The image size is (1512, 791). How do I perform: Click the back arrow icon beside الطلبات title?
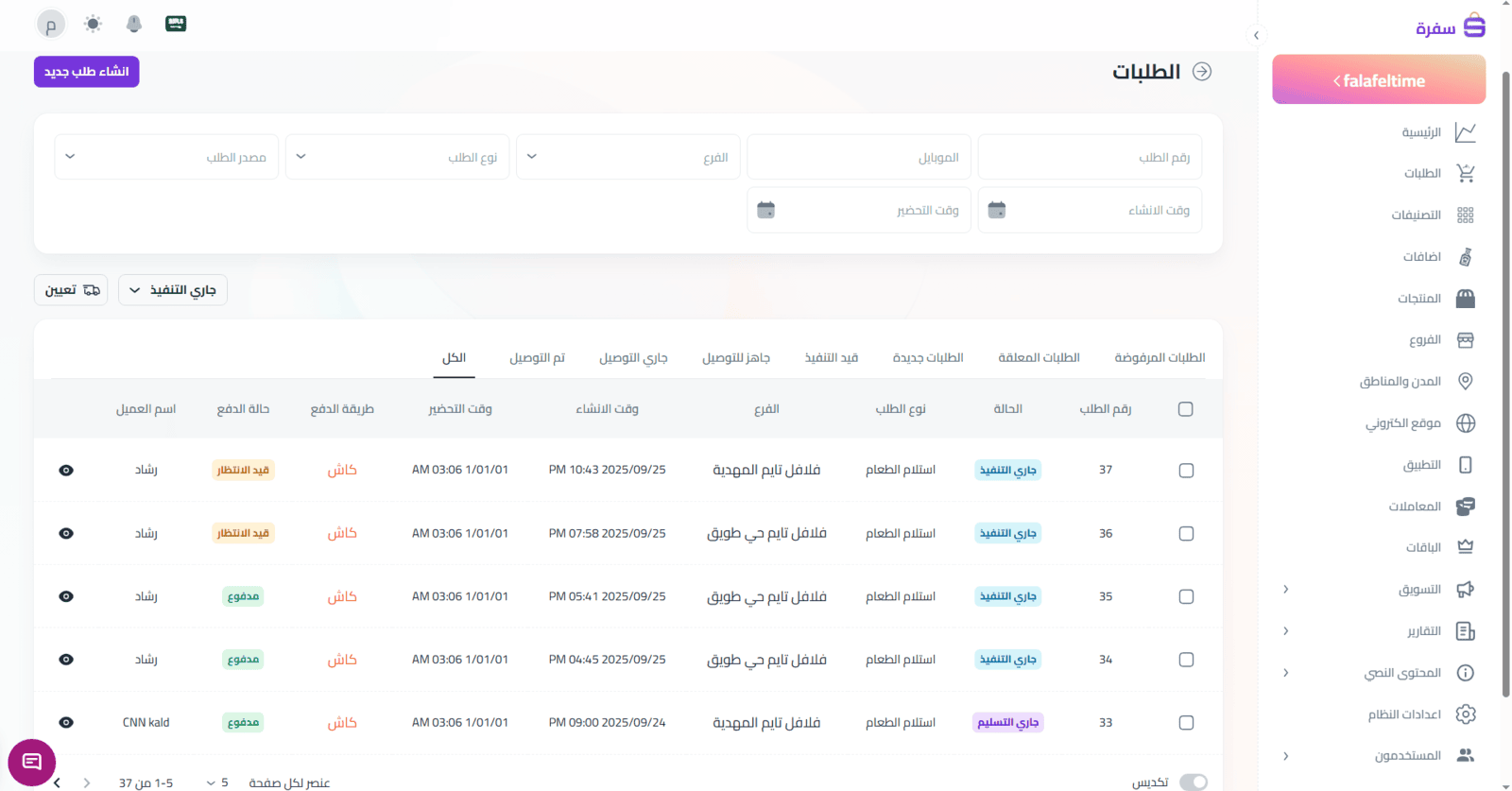tap(1202, 72)
